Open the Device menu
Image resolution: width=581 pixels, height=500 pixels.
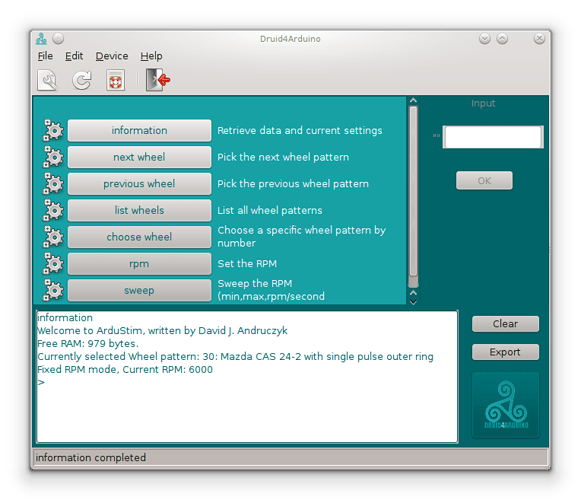(112, 56)
